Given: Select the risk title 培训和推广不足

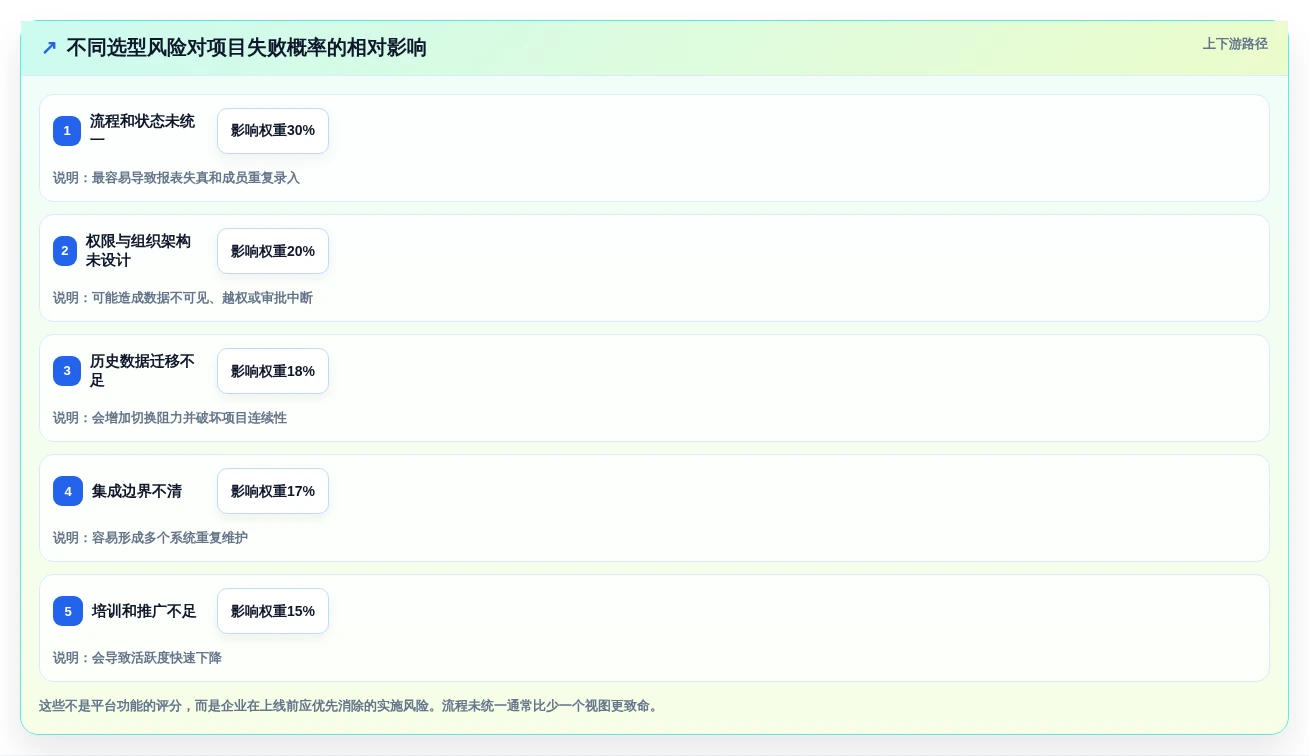Looking at the screenshot, I should point(144,611).
